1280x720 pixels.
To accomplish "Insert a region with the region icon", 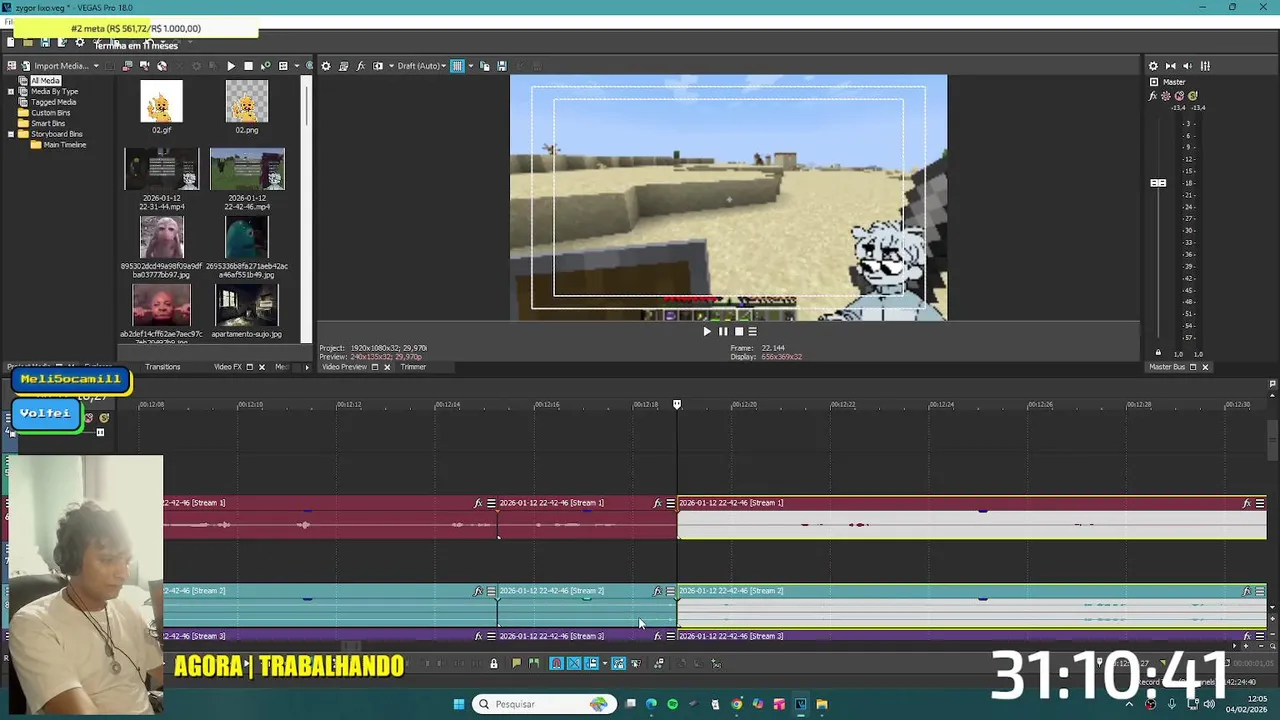I will [x=533, y=663].
